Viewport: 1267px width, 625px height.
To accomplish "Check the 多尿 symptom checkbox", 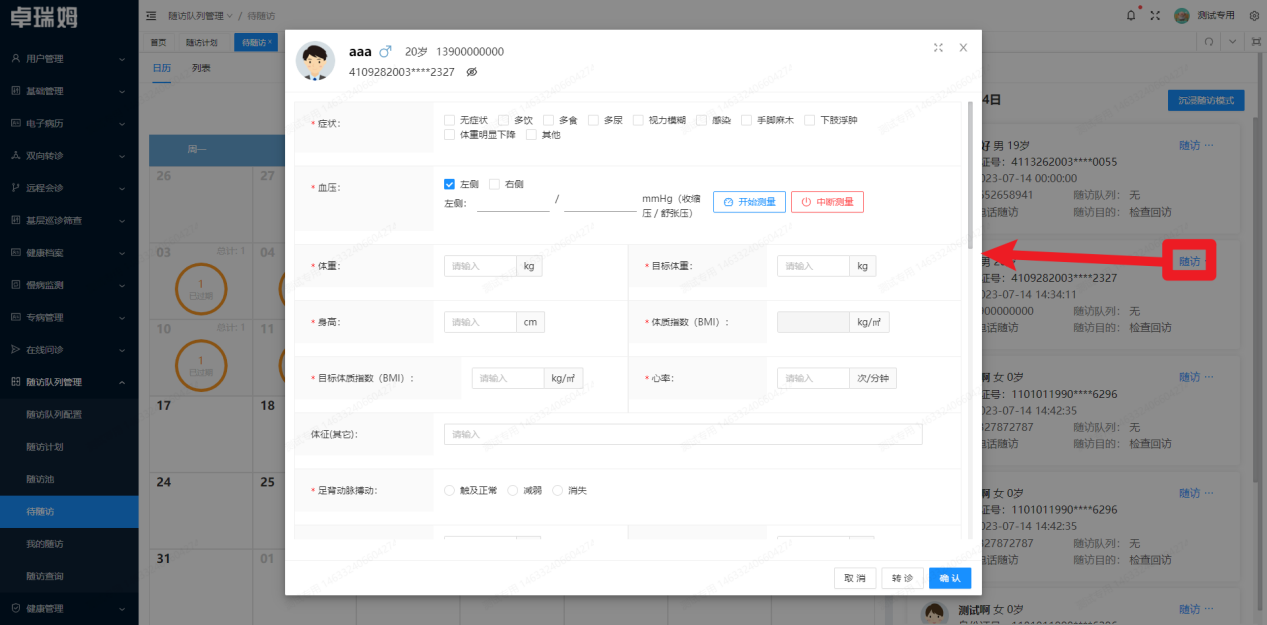I will click(593, 120).
